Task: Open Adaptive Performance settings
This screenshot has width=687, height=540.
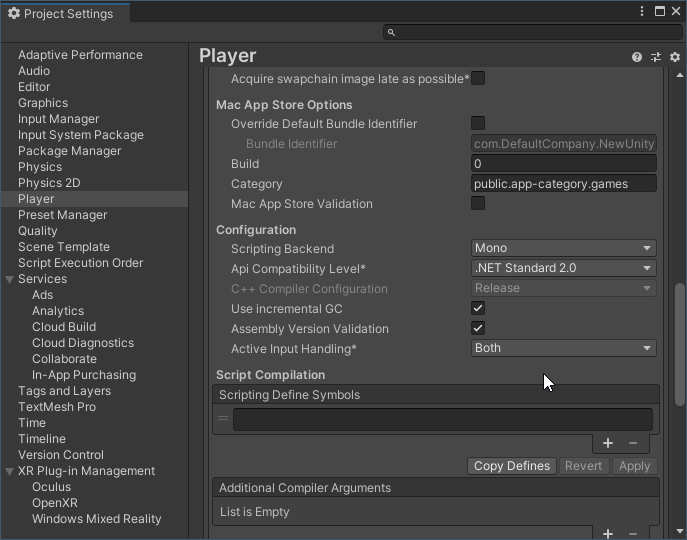Action: [80, 55]
